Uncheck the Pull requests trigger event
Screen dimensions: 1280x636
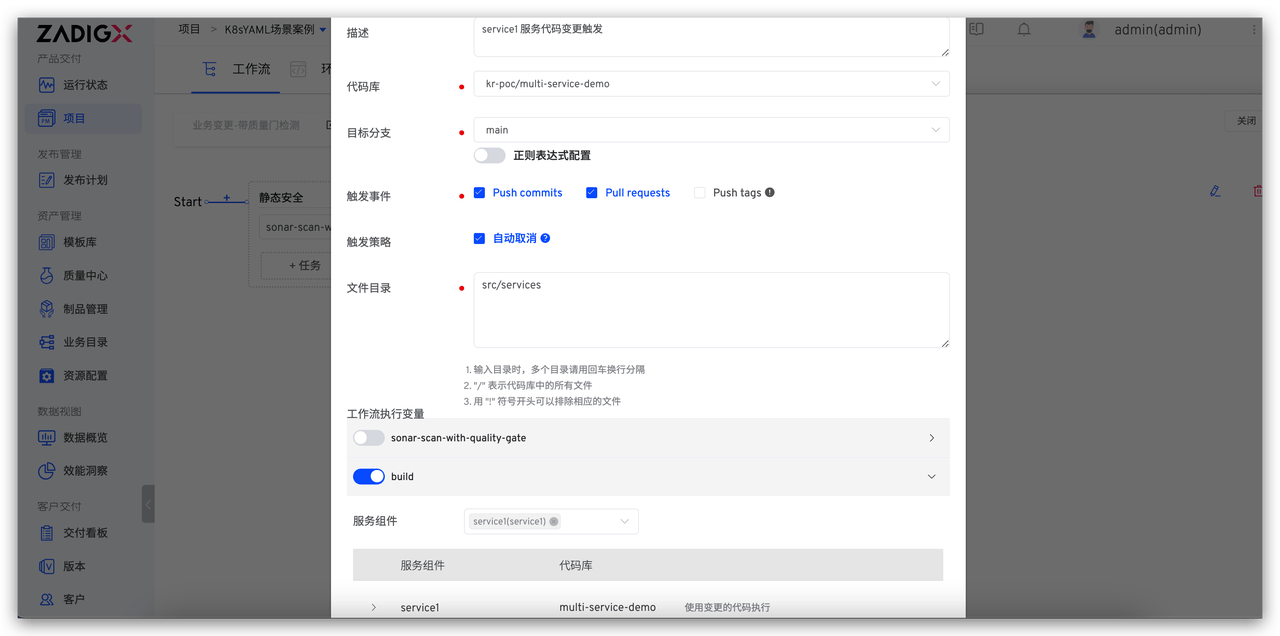pyautogui.click(x=589, y=192)
